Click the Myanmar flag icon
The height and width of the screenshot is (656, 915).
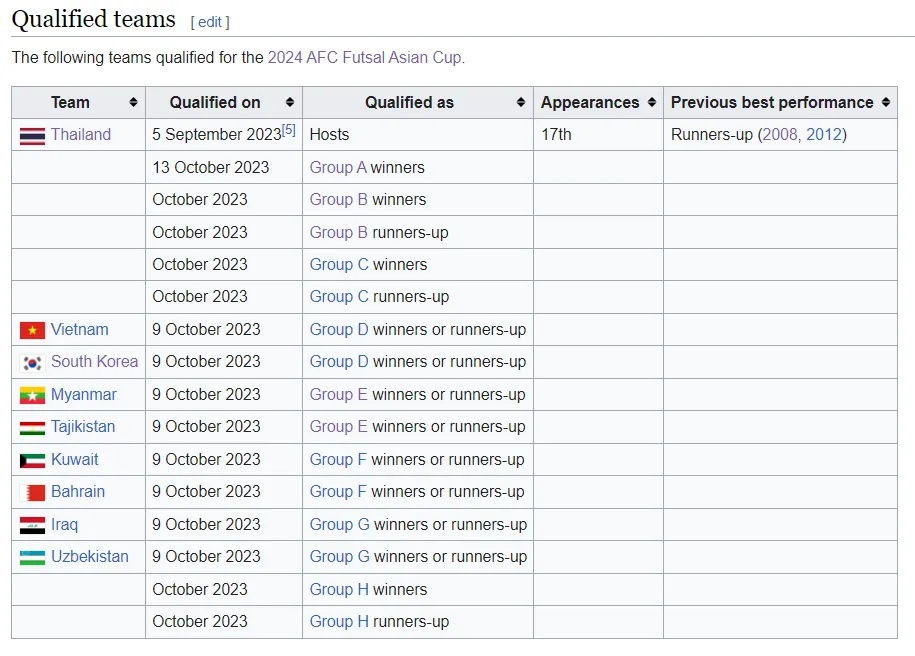32,395
